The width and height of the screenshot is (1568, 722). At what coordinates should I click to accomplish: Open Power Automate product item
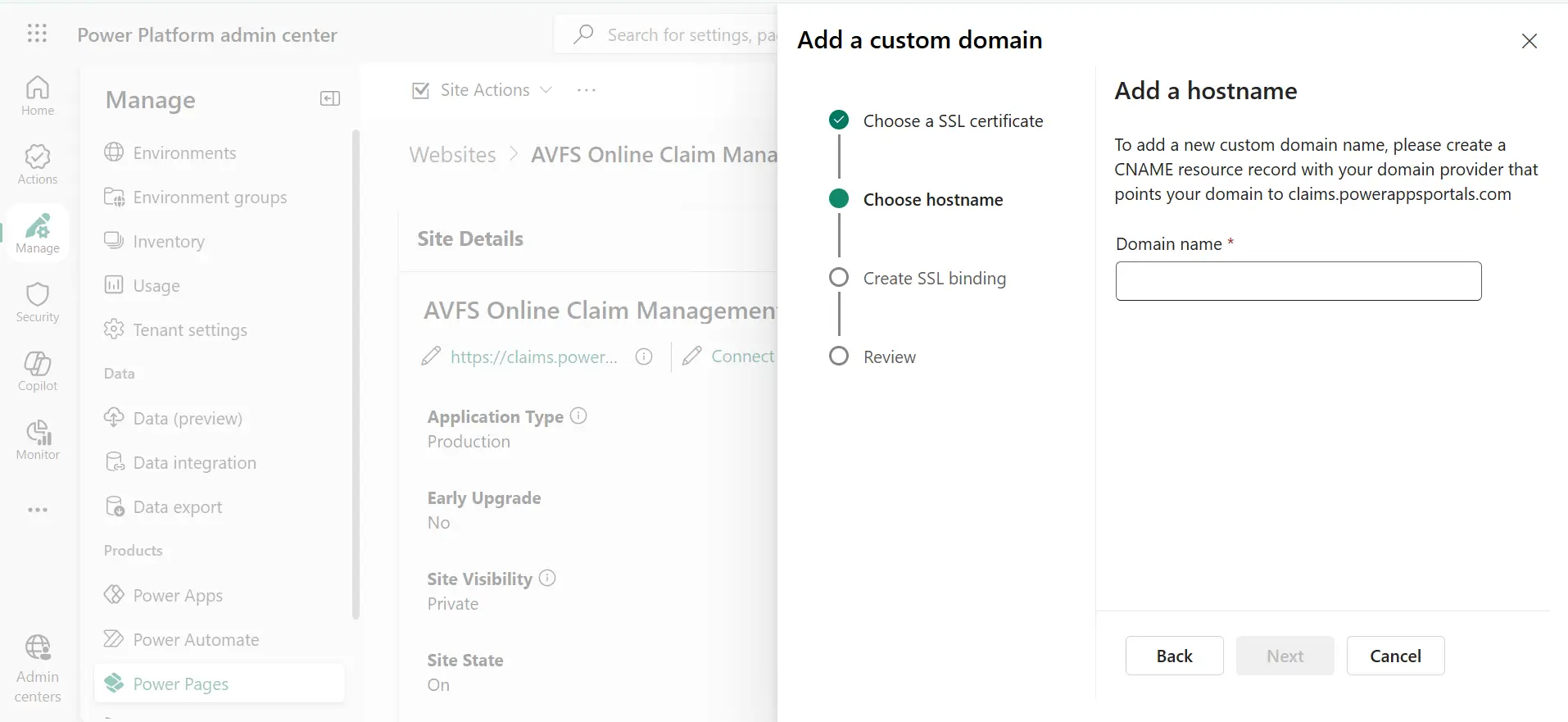tap(181, 640)
